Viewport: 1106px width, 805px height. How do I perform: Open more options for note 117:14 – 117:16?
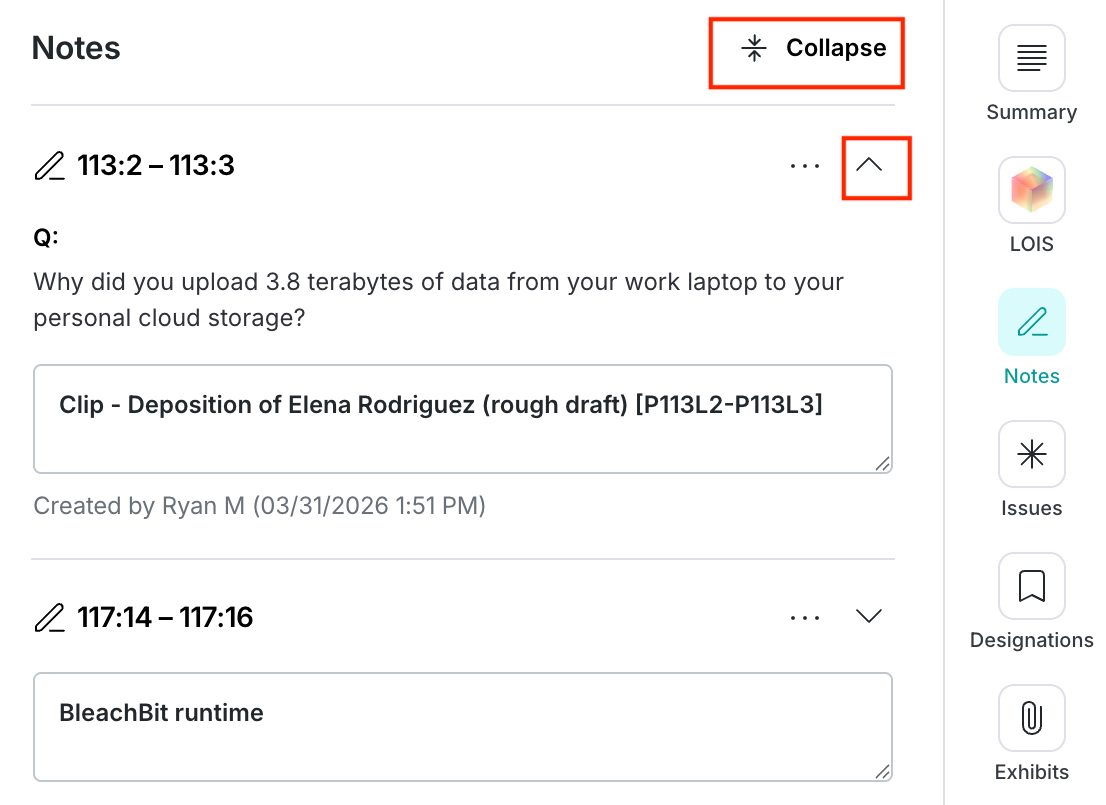pyautogui.click(x=805, y=618)
